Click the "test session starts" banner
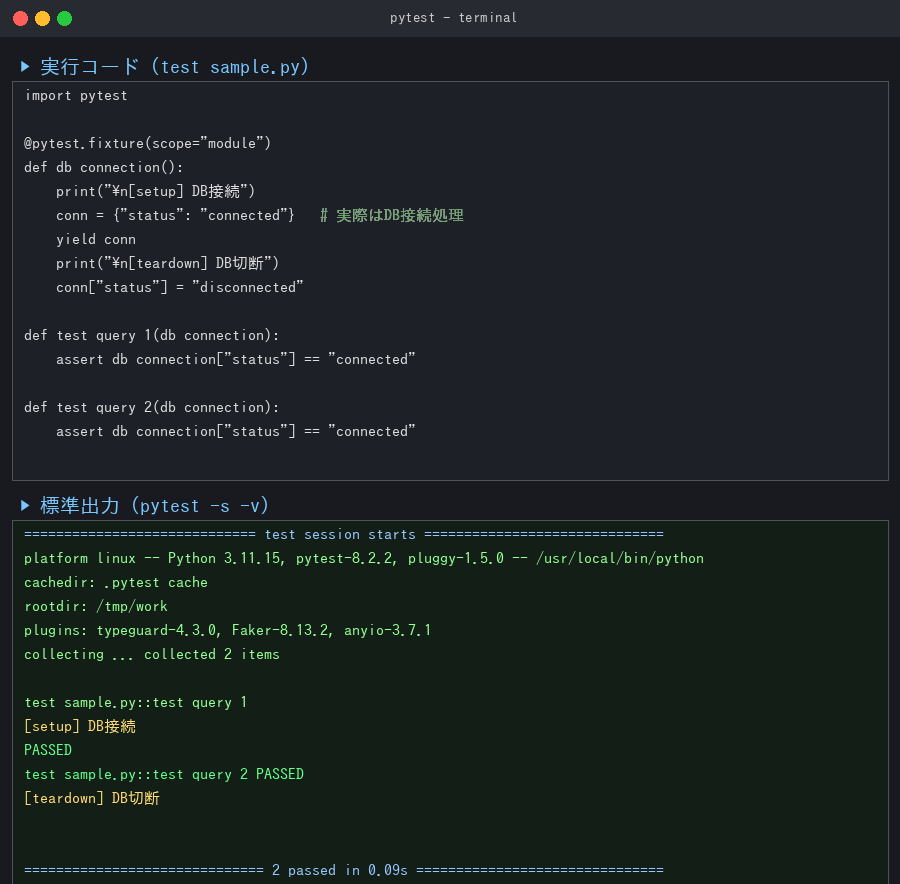 tap(344, 534)
